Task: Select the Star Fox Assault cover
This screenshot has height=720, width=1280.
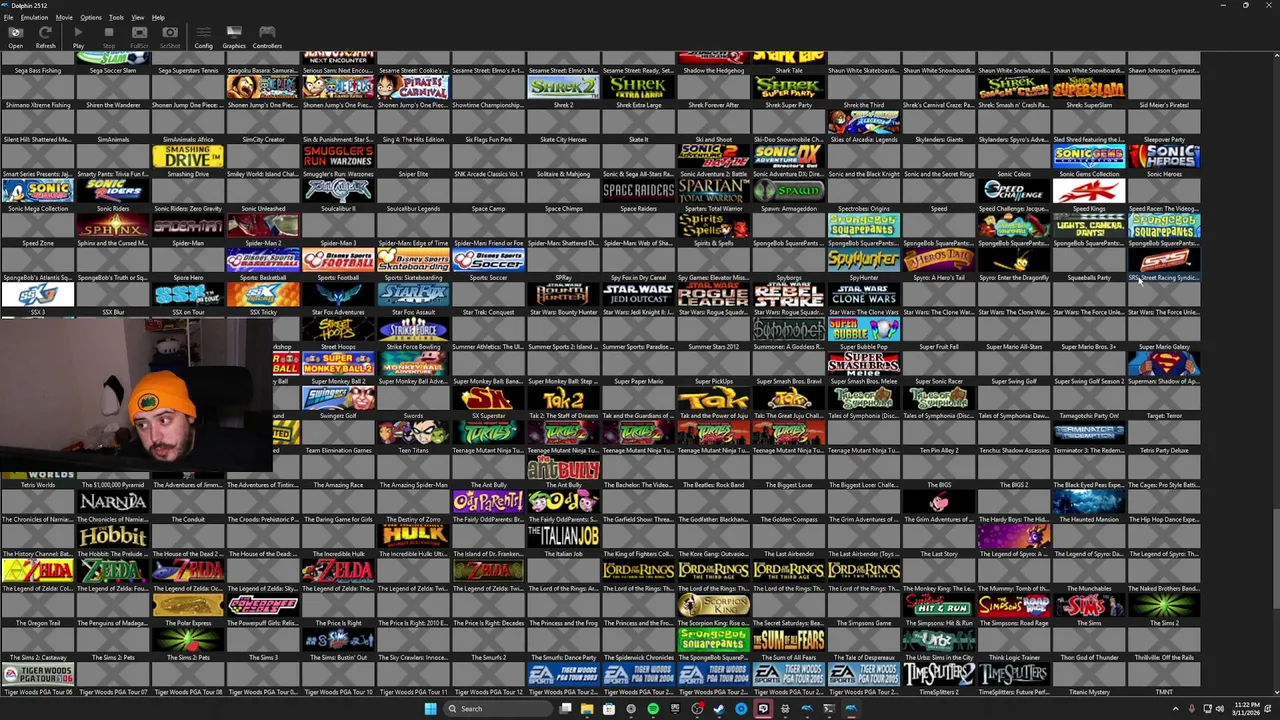Action: pyautogui.click(x=413, y=294)
